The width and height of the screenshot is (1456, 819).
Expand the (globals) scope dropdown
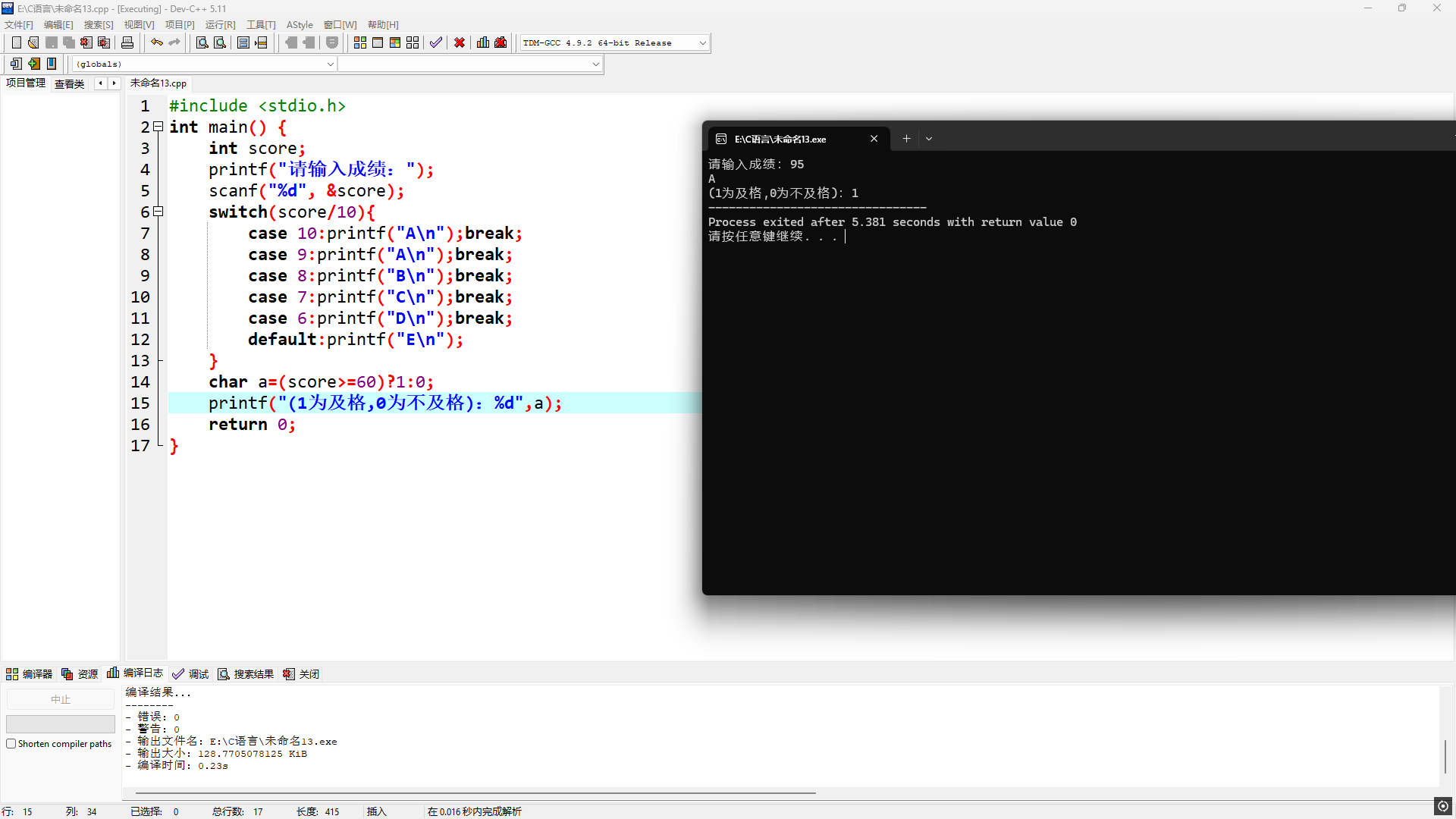pyautogui.click(x=330, y=64)
